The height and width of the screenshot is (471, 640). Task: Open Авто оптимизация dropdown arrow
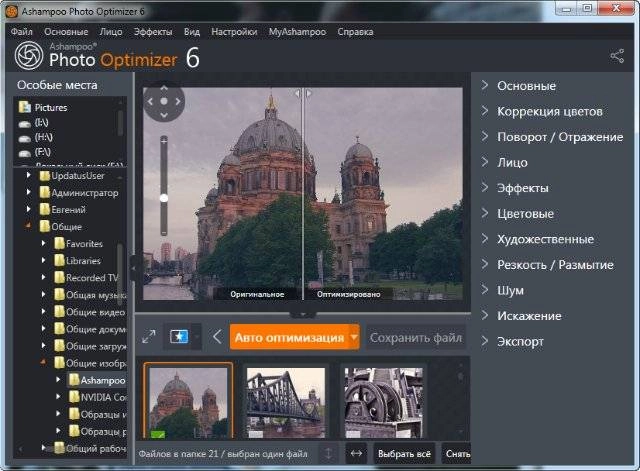[354, 337]
